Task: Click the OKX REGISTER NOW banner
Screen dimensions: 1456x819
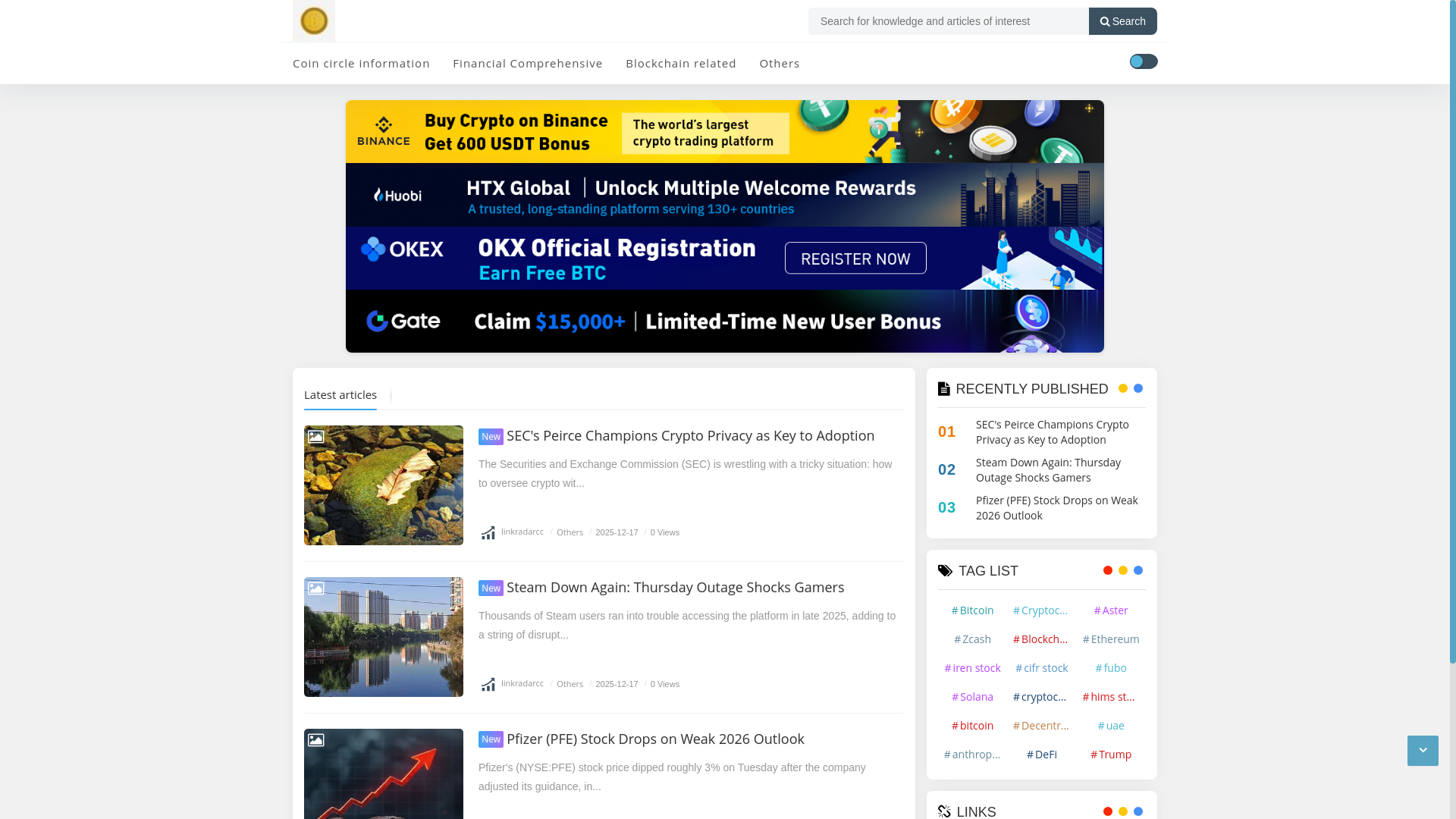Action: pos(725,258)
